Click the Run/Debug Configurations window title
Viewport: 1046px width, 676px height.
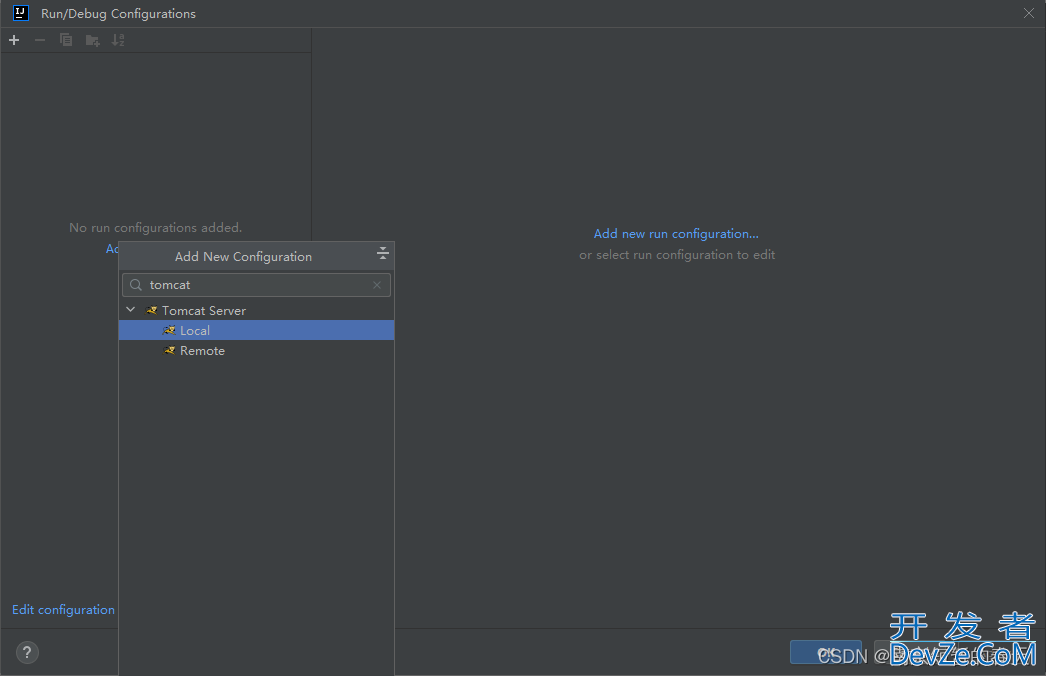pyautogui.click(x=118, y=13)
